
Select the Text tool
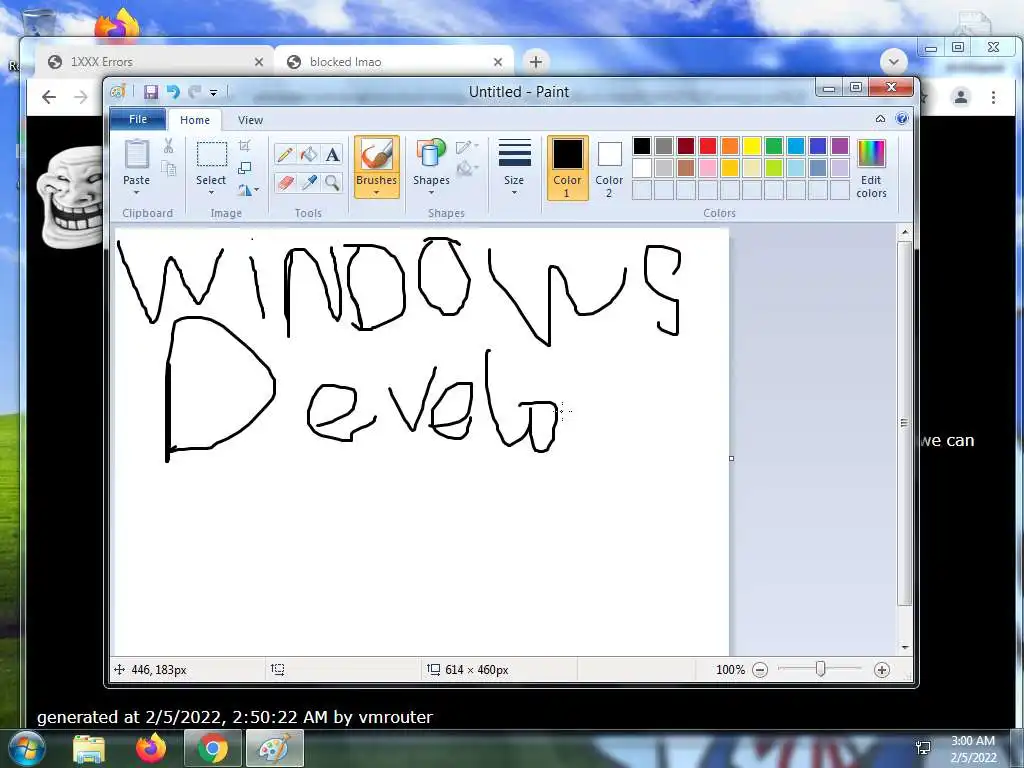pyautogui.click(x=332, y=155)
